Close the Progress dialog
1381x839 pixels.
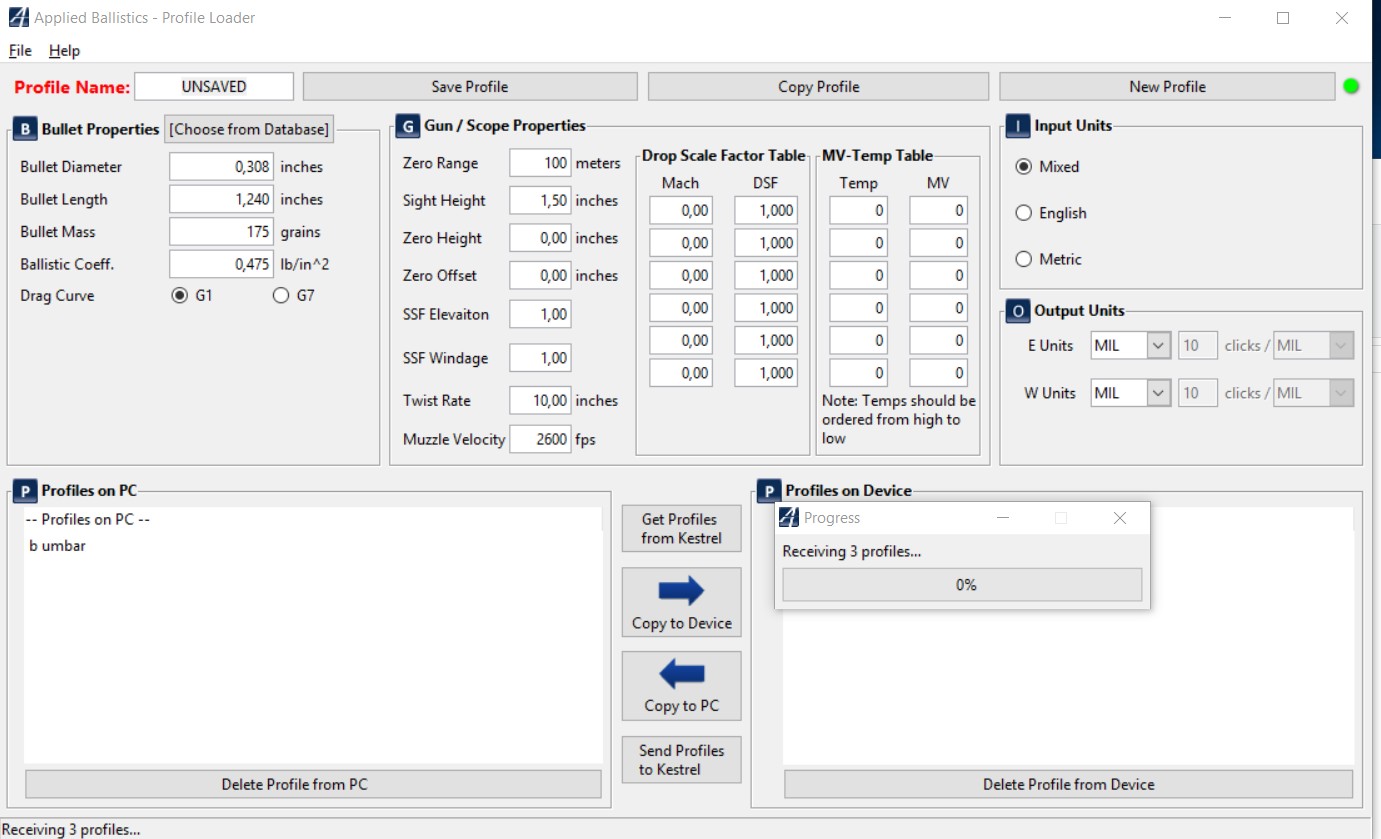tap(1120, 518)
